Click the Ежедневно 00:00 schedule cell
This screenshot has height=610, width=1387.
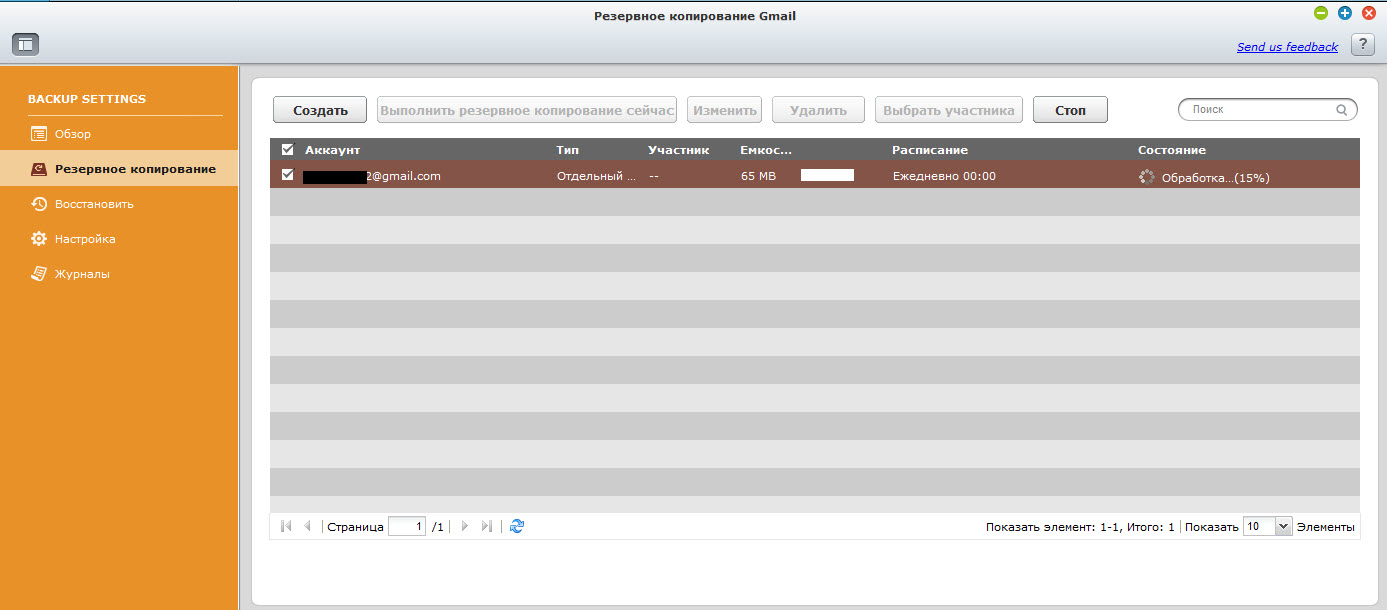pyautogui.click(x=944, y=176)
